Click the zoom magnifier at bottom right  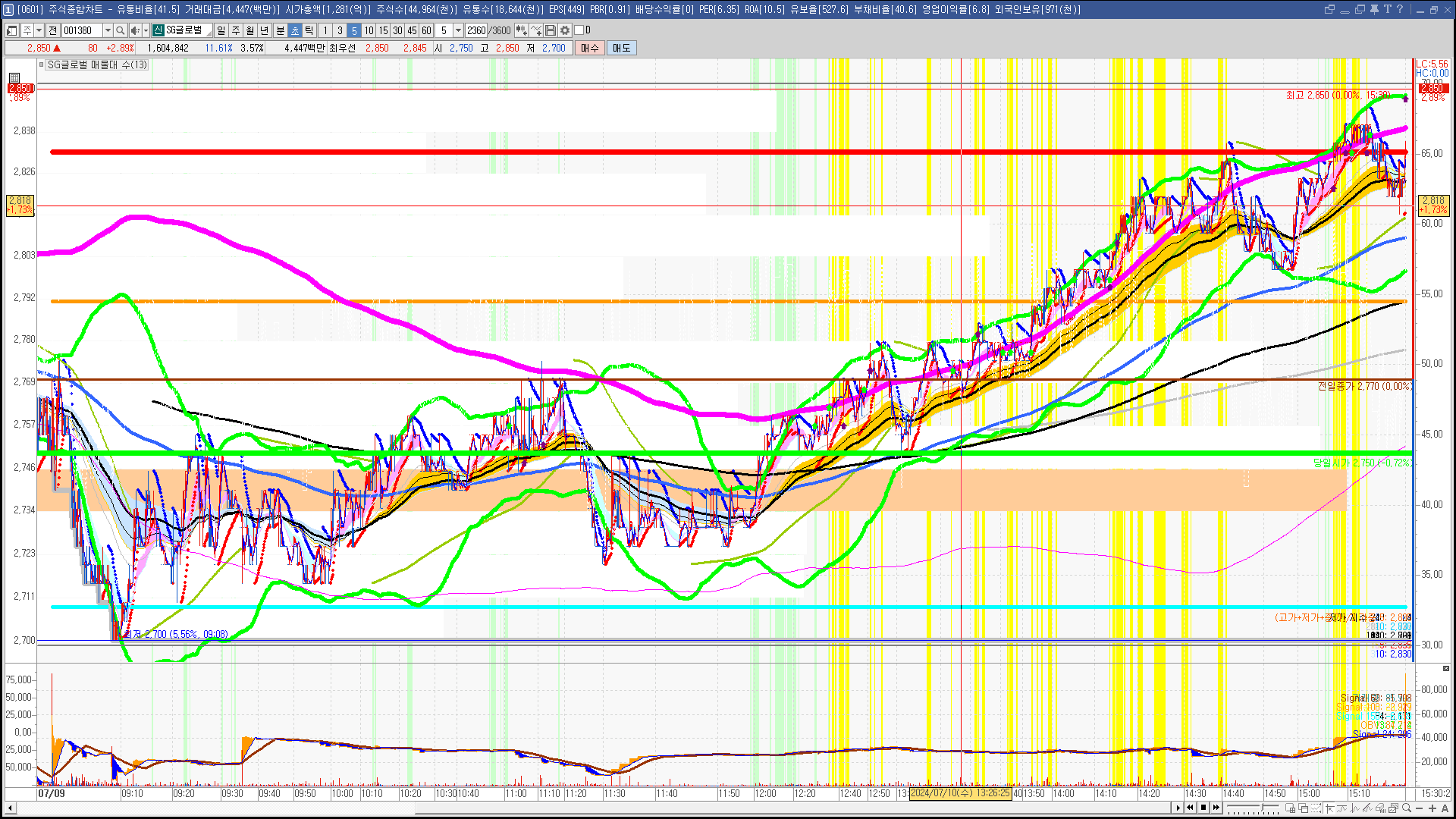(1407, 808)
